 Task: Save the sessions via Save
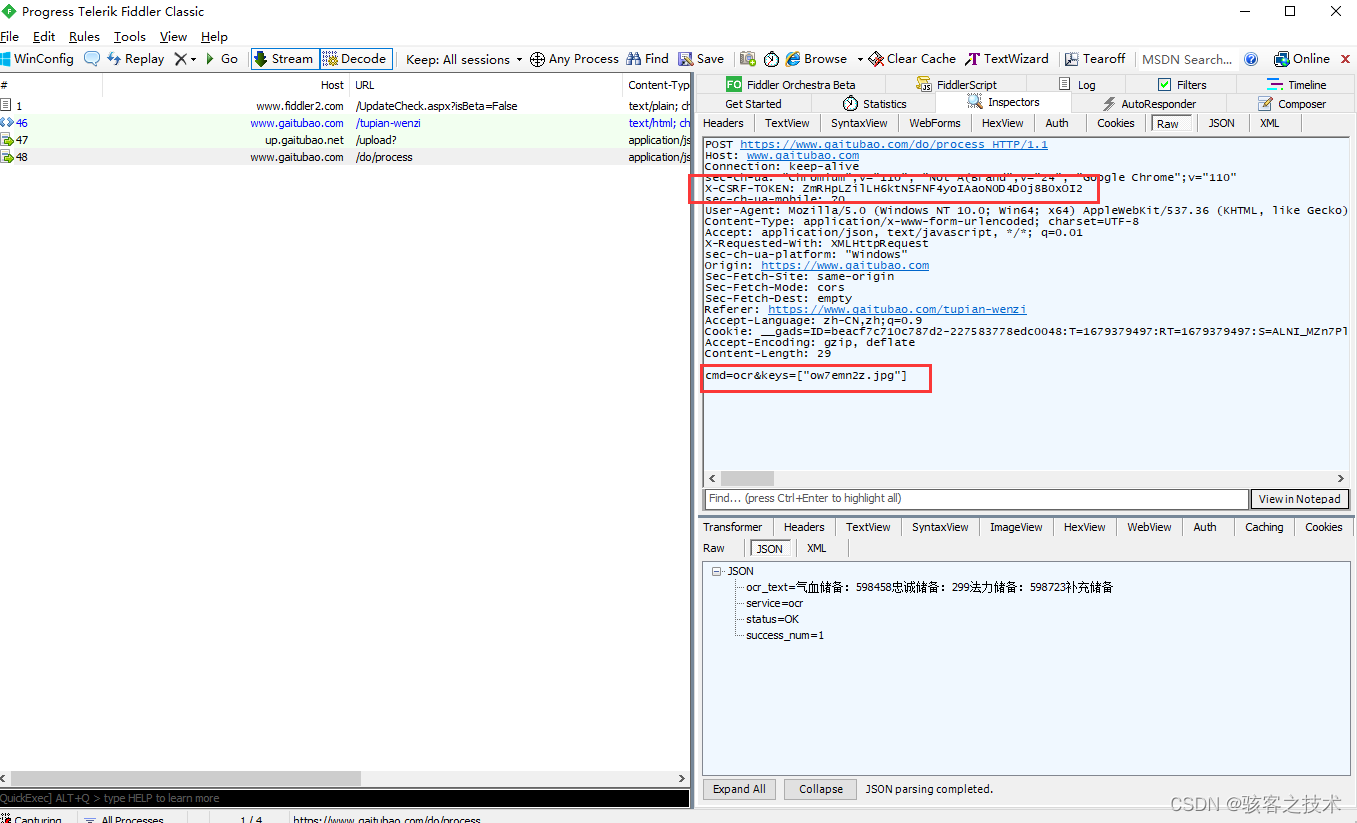[701, 59]
